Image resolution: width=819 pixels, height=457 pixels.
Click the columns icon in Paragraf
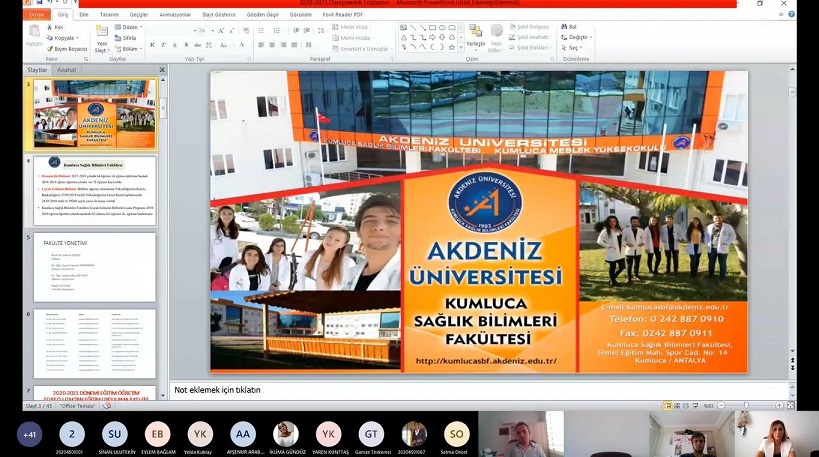pos(308,45)
